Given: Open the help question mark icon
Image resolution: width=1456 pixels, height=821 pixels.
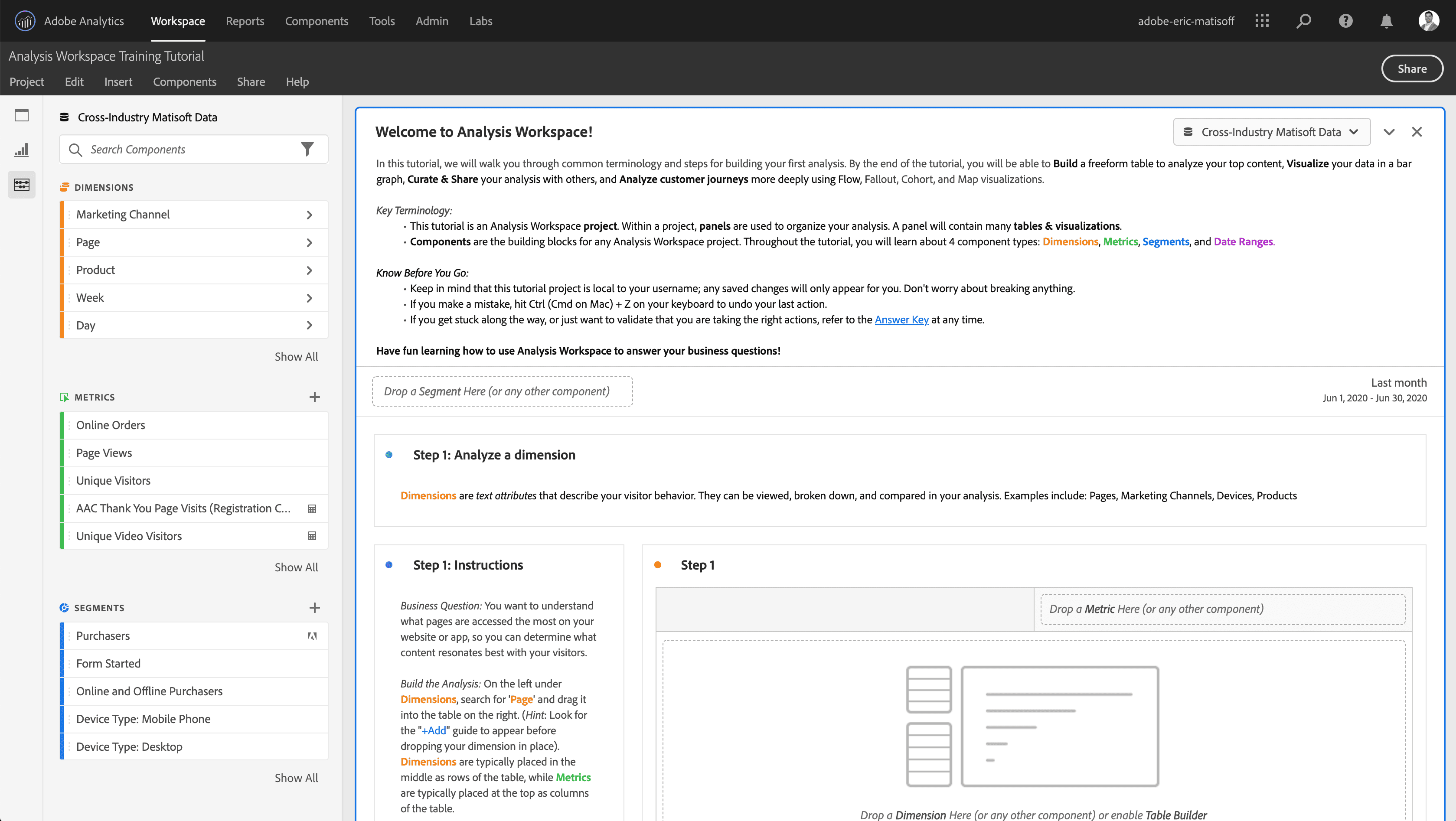Looking at the screenshot, I should (1345, 21).
